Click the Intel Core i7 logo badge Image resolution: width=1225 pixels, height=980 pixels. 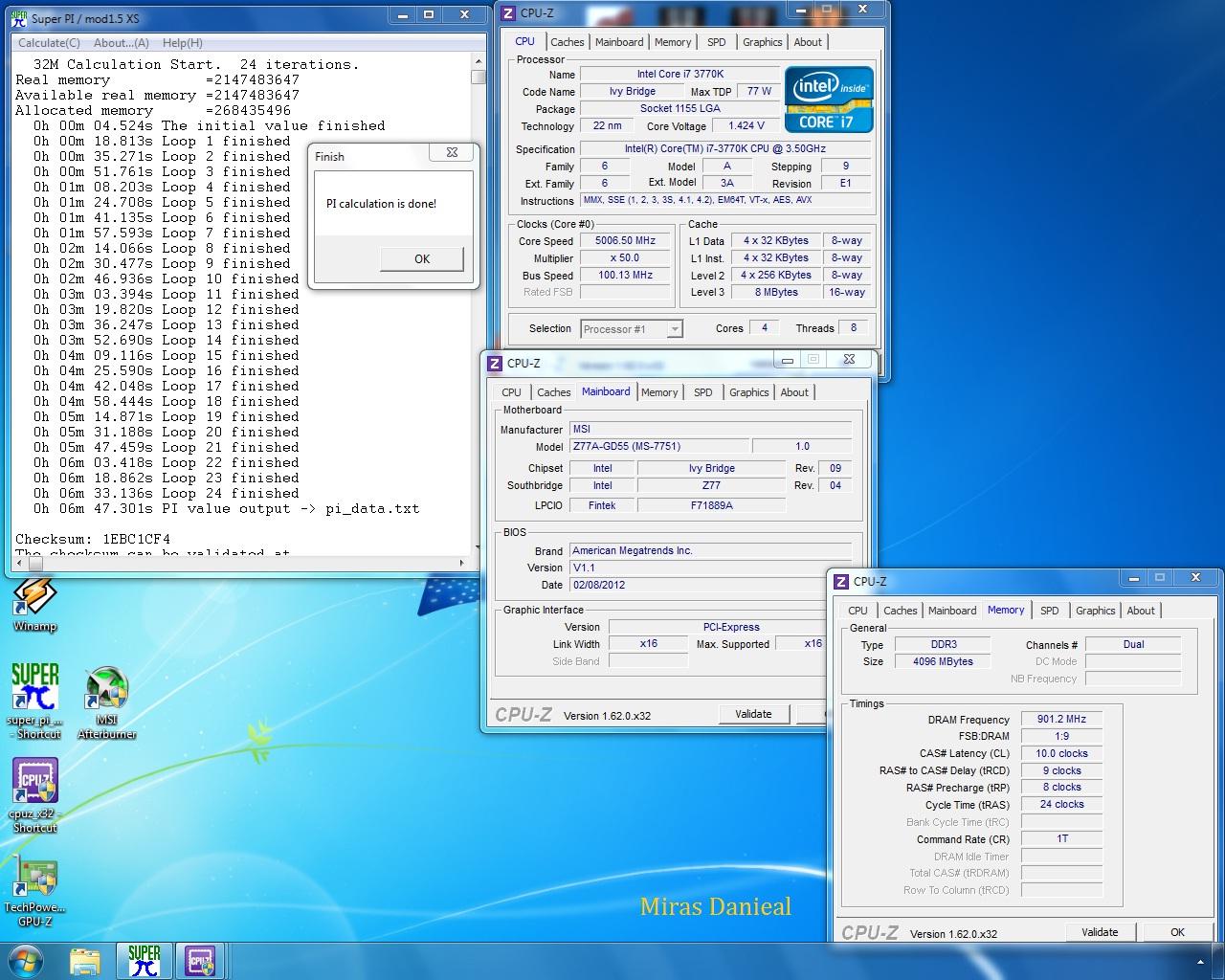coord(829,99)
